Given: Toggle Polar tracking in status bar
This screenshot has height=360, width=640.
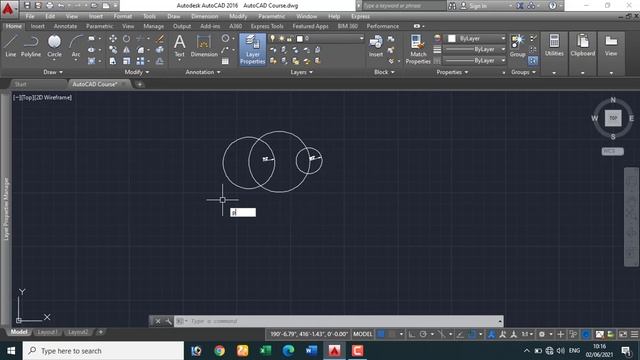Looking at the screenshot, I should pyautogui.click(x=423, y=334).
